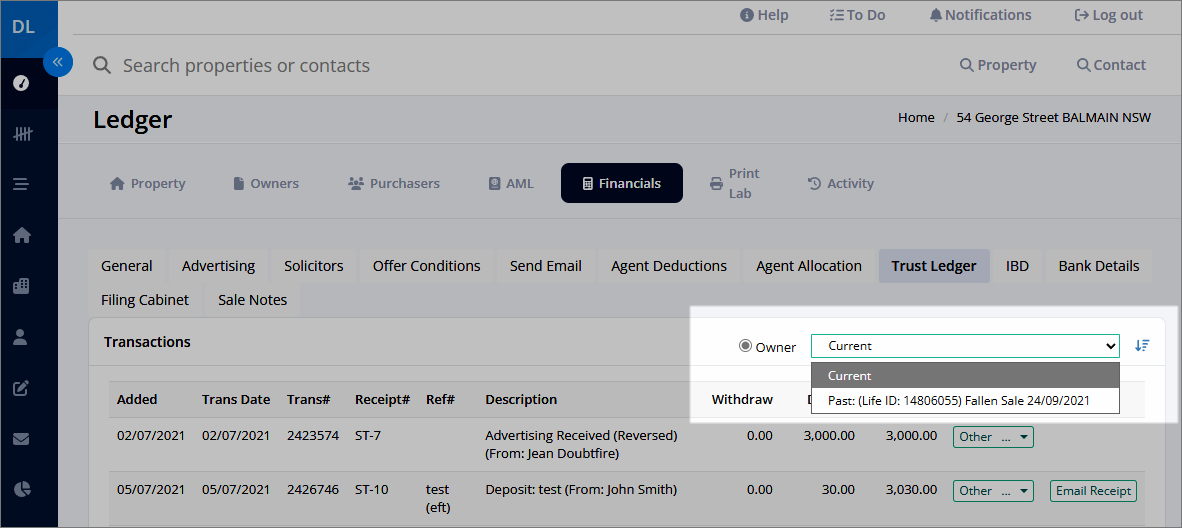Collapse the sidebar with double-chevron button
Screen dimensions: 1182x528
[x=57, y=62]
